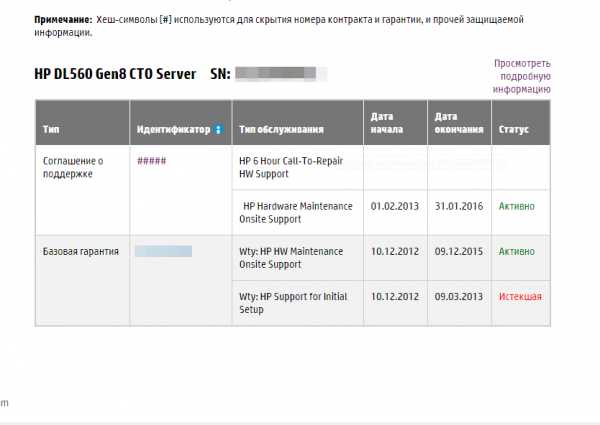
Task: Select the Тип column header
Action: click(x=82, y=122)
